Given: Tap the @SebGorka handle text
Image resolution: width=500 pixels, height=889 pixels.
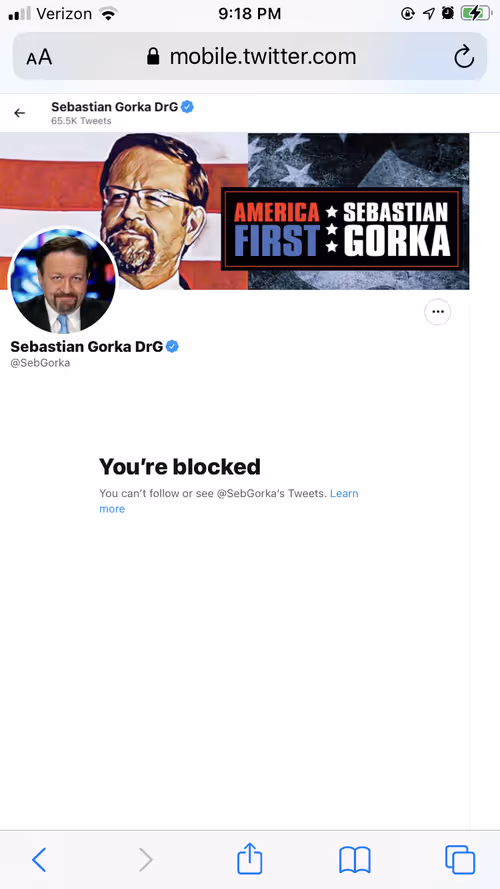Looking at the screenshot, I should (40, 363).
